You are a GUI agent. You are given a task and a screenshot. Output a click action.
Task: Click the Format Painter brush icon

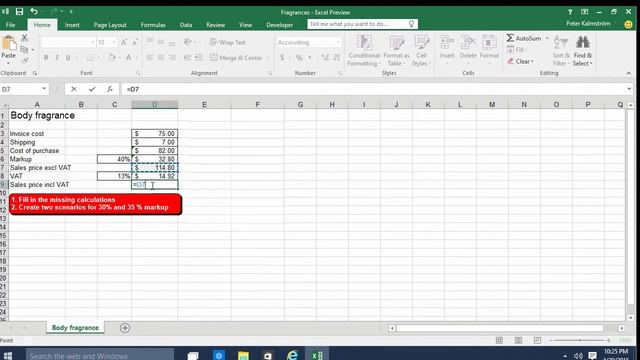click(x=25, y=60)
